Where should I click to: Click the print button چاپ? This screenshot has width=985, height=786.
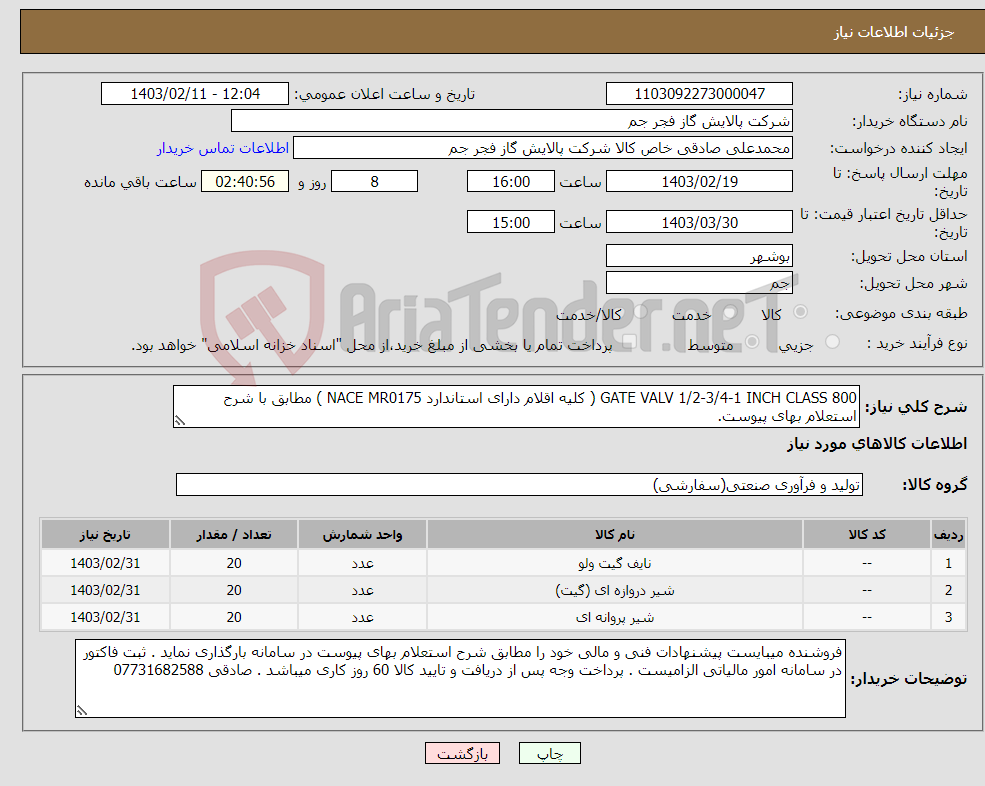click(x=550, y=753)
